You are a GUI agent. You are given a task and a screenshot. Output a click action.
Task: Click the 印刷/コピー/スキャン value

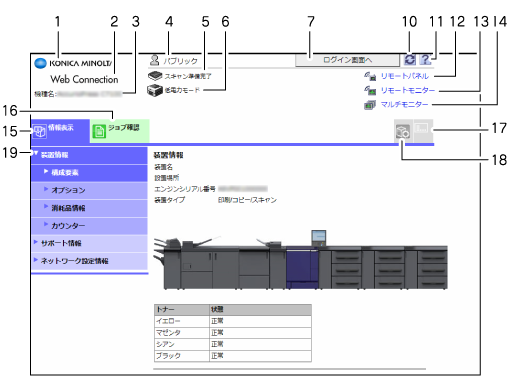point(247,200)
